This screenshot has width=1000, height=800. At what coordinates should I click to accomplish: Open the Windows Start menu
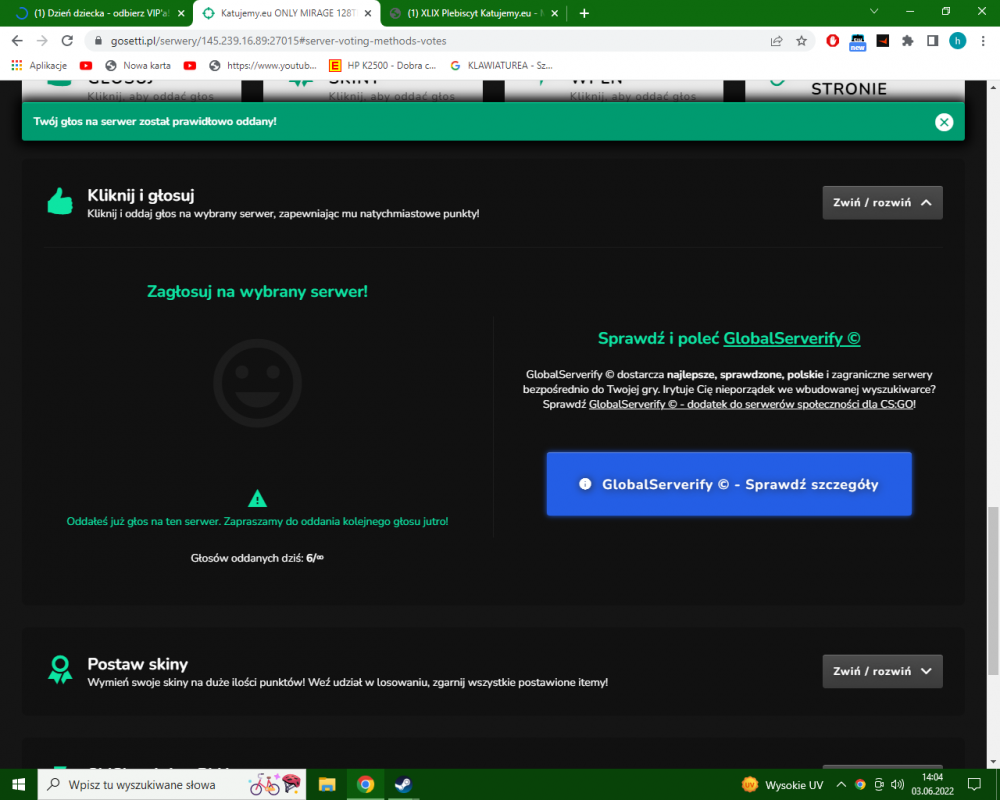coord(18,784)
